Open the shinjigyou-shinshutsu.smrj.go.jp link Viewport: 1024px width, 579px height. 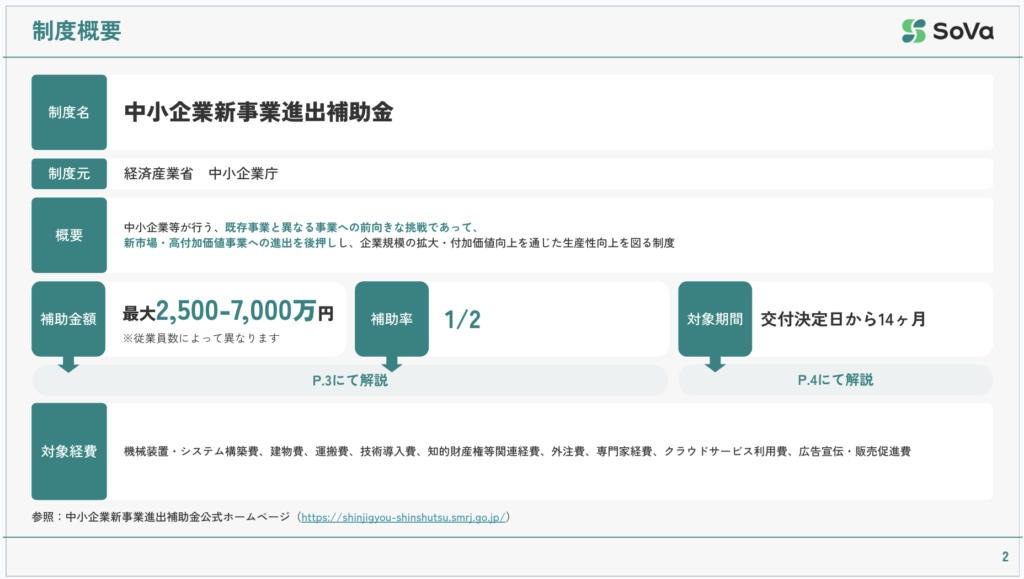[x=403, y=517]
